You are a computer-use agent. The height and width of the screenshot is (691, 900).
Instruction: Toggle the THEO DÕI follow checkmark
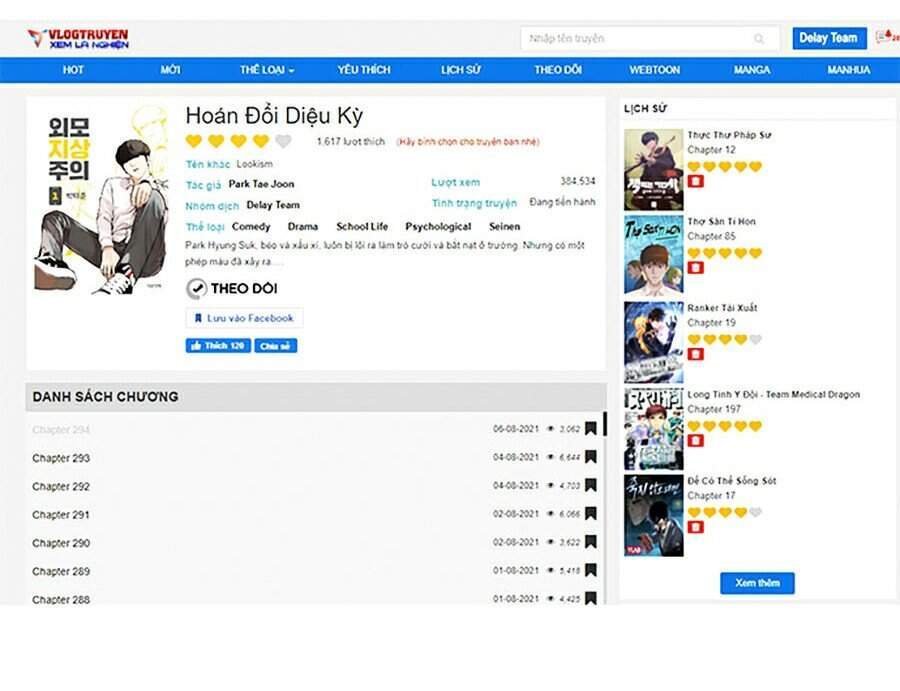point(197,289)
